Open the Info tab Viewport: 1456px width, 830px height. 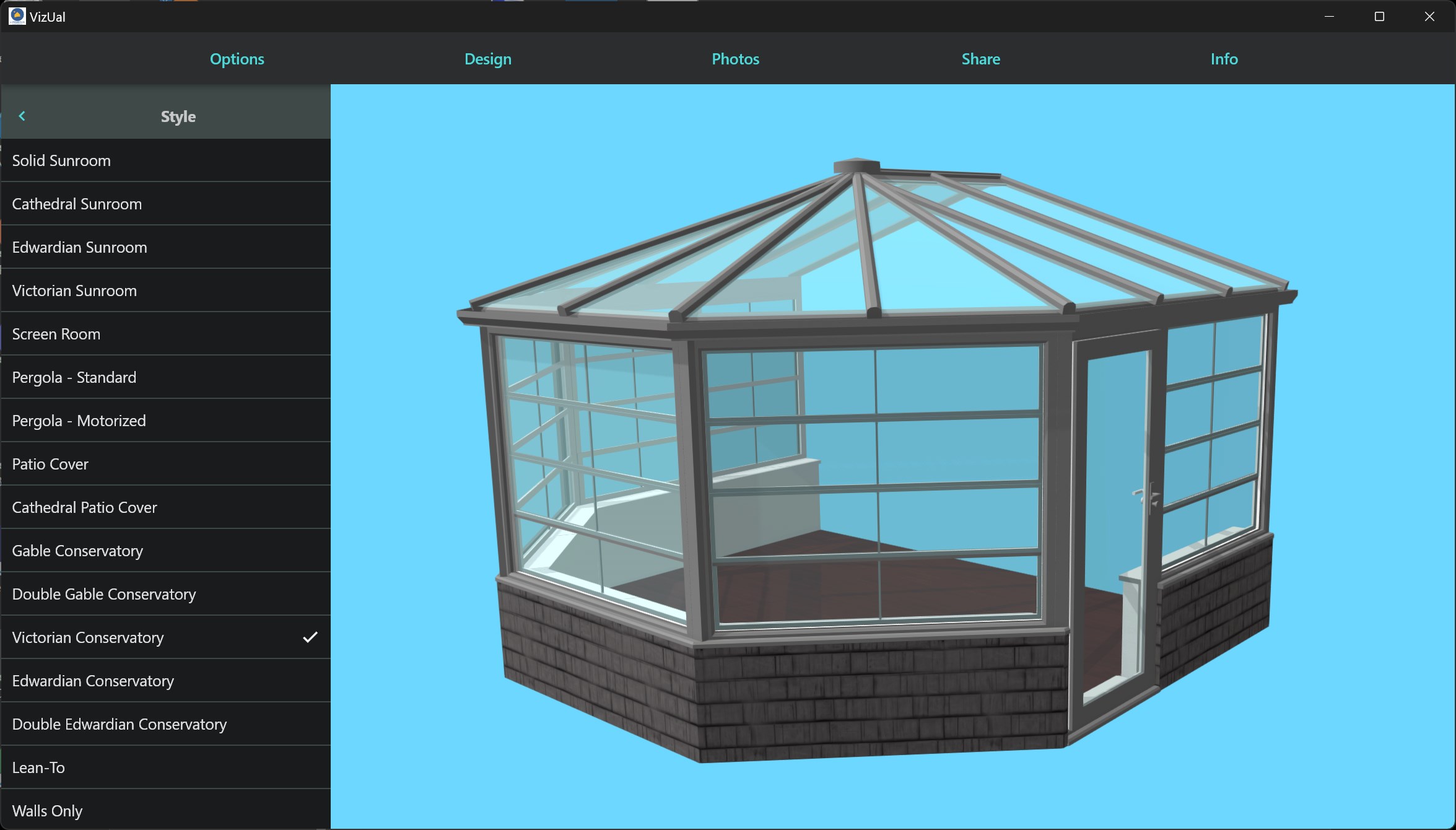1224,59
